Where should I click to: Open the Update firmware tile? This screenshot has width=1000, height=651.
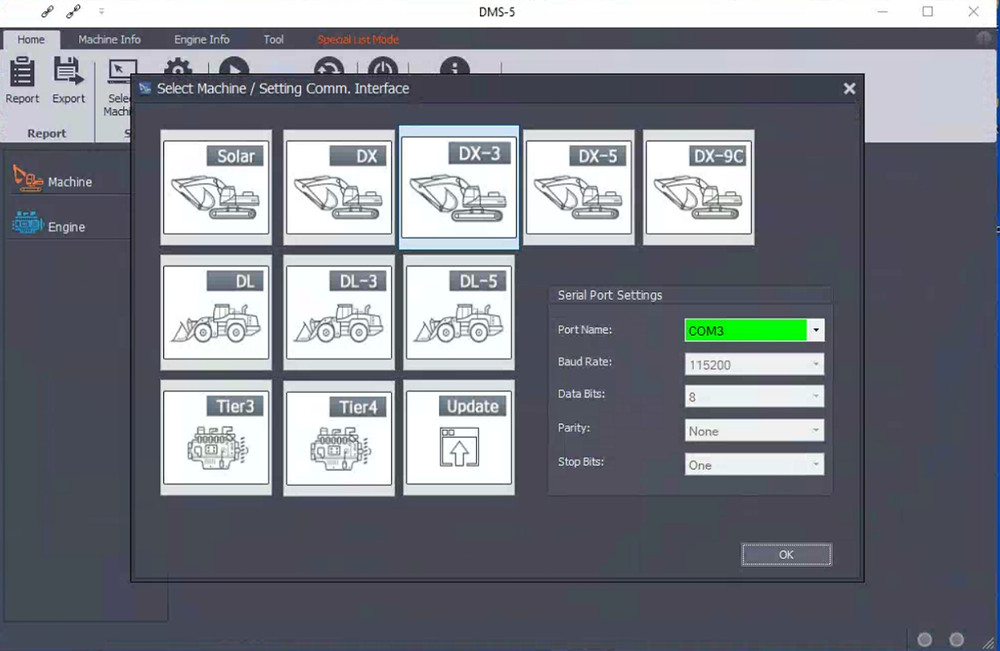(x=459, y=437)
